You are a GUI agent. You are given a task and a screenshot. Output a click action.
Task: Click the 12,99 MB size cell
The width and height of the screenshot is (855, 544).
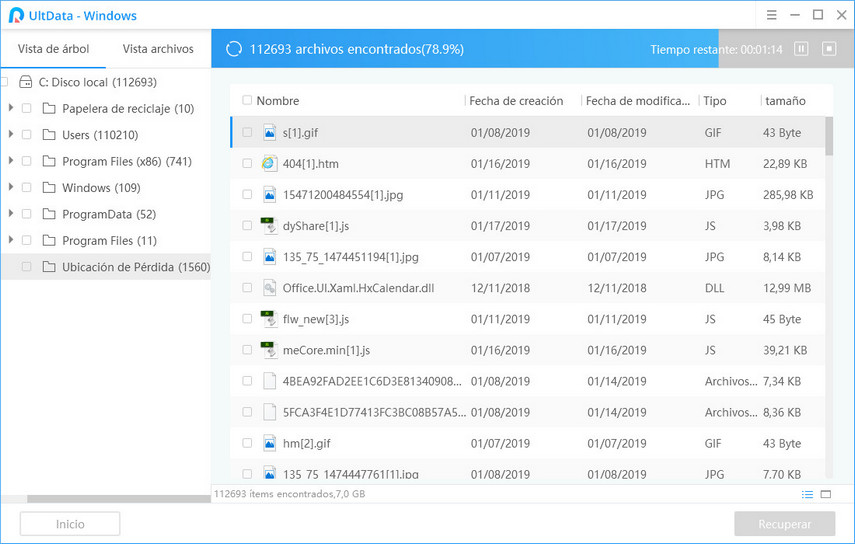pos(787,288)
